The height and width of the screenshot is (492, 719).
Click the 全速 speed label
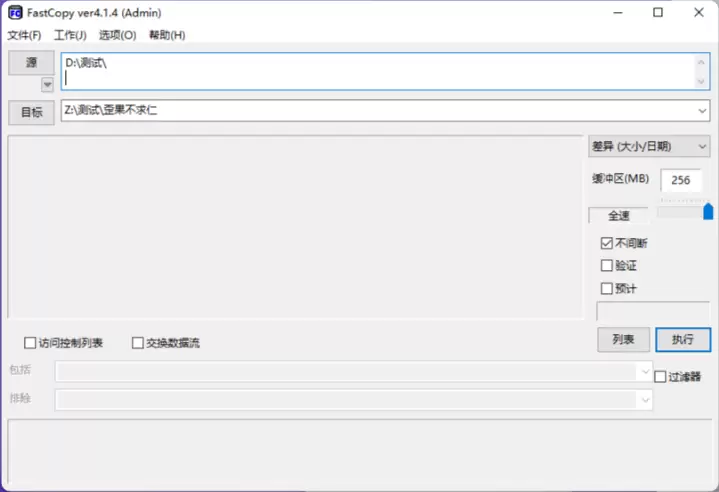(619, 216)
